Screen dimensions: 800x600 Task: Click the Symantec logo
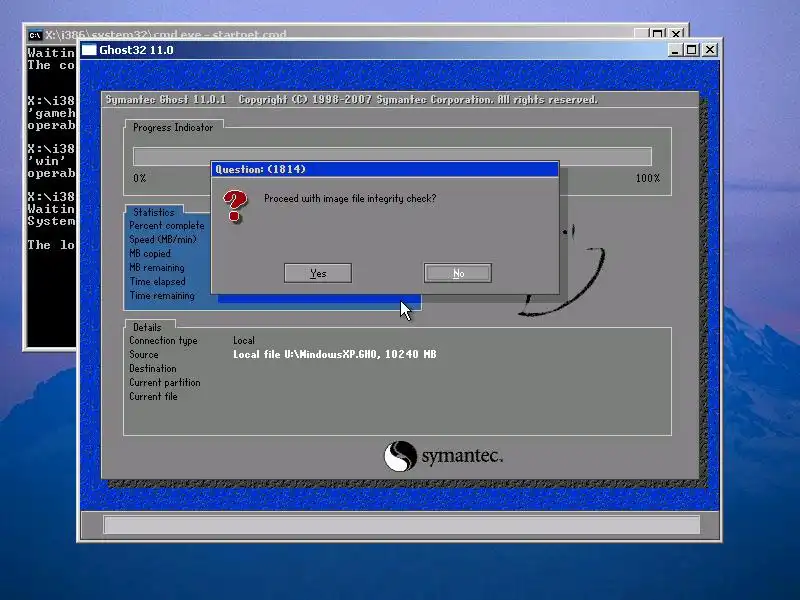pos(443,456)
